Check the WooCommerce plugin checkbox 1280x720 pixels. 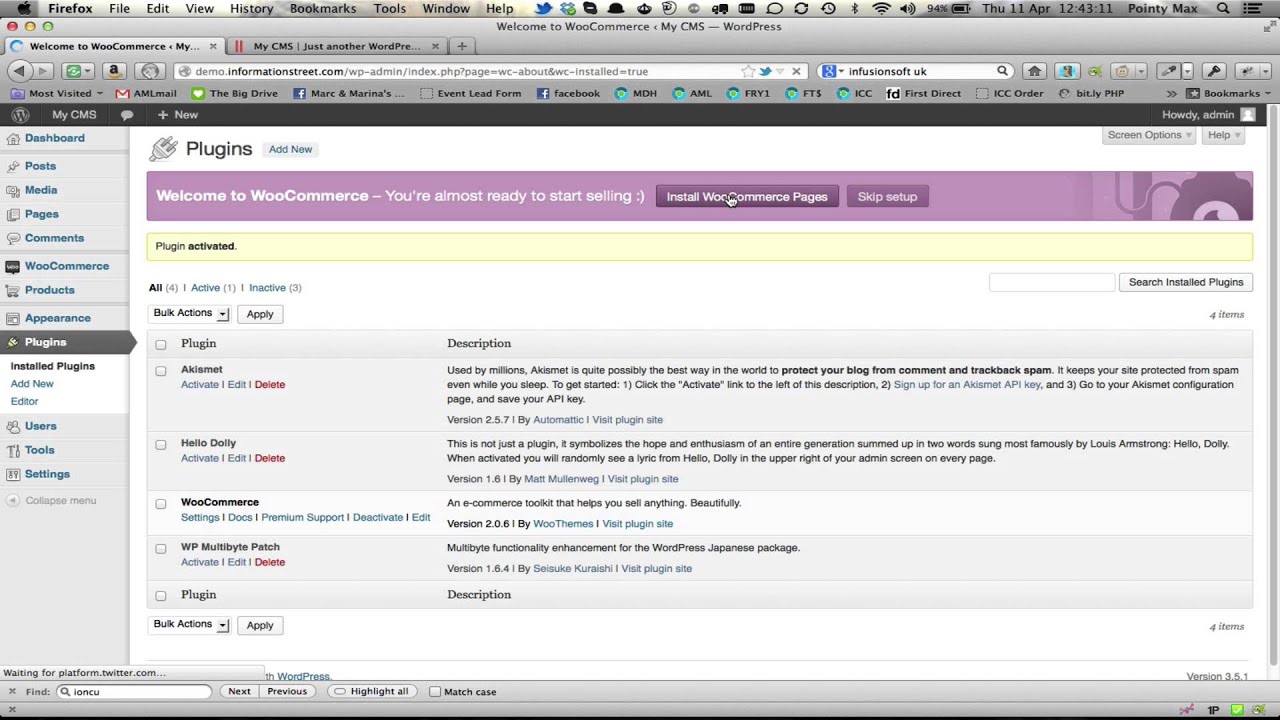click(x=161, y=504)
